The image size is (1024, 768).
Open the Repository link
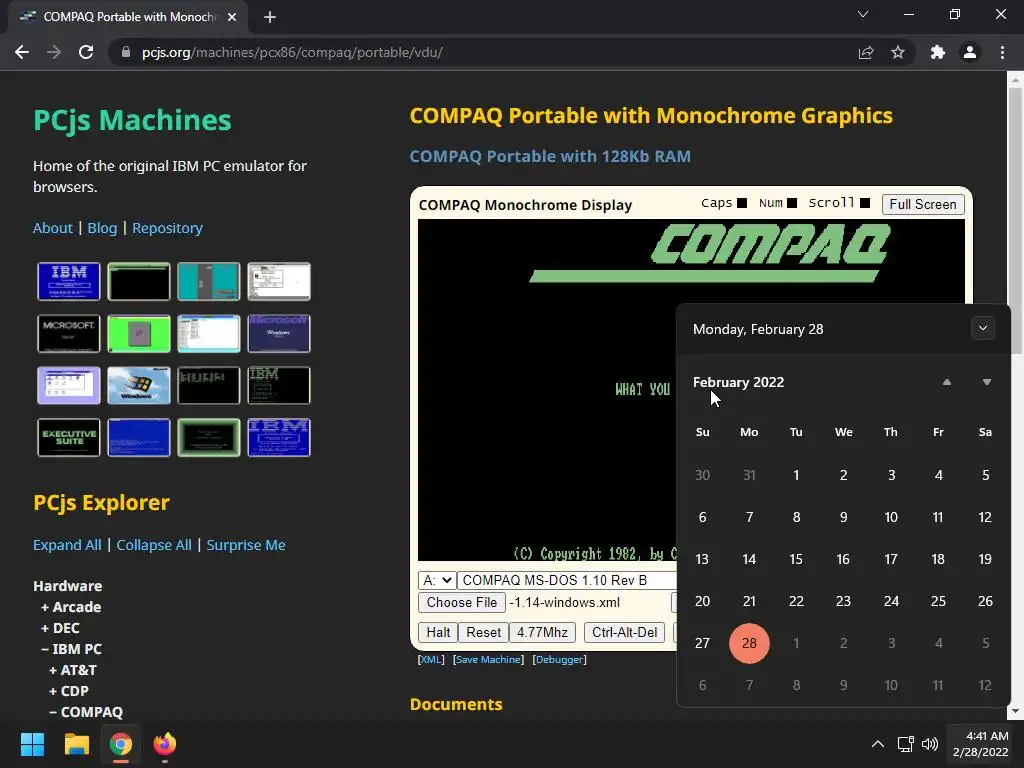click(x=167, y=228)
